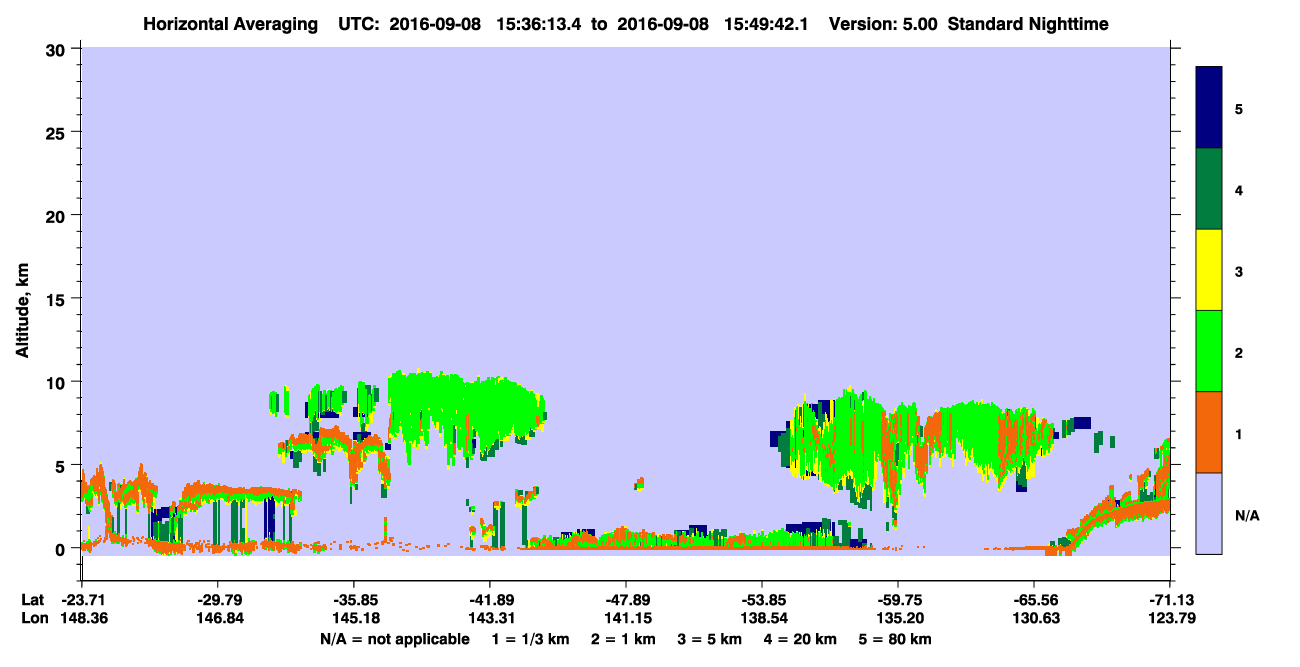This screenshot has height=667, width=1300.
Task: Click the orange colorbar segment labeled 1
Action: [x=1209, y=432]
